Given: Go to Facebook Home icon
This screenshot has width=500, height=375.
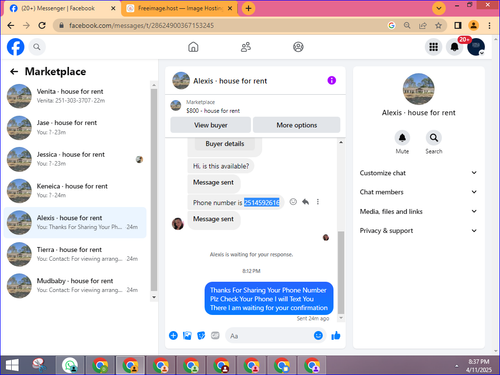Looking at the screenshot, I should [193, 47].
